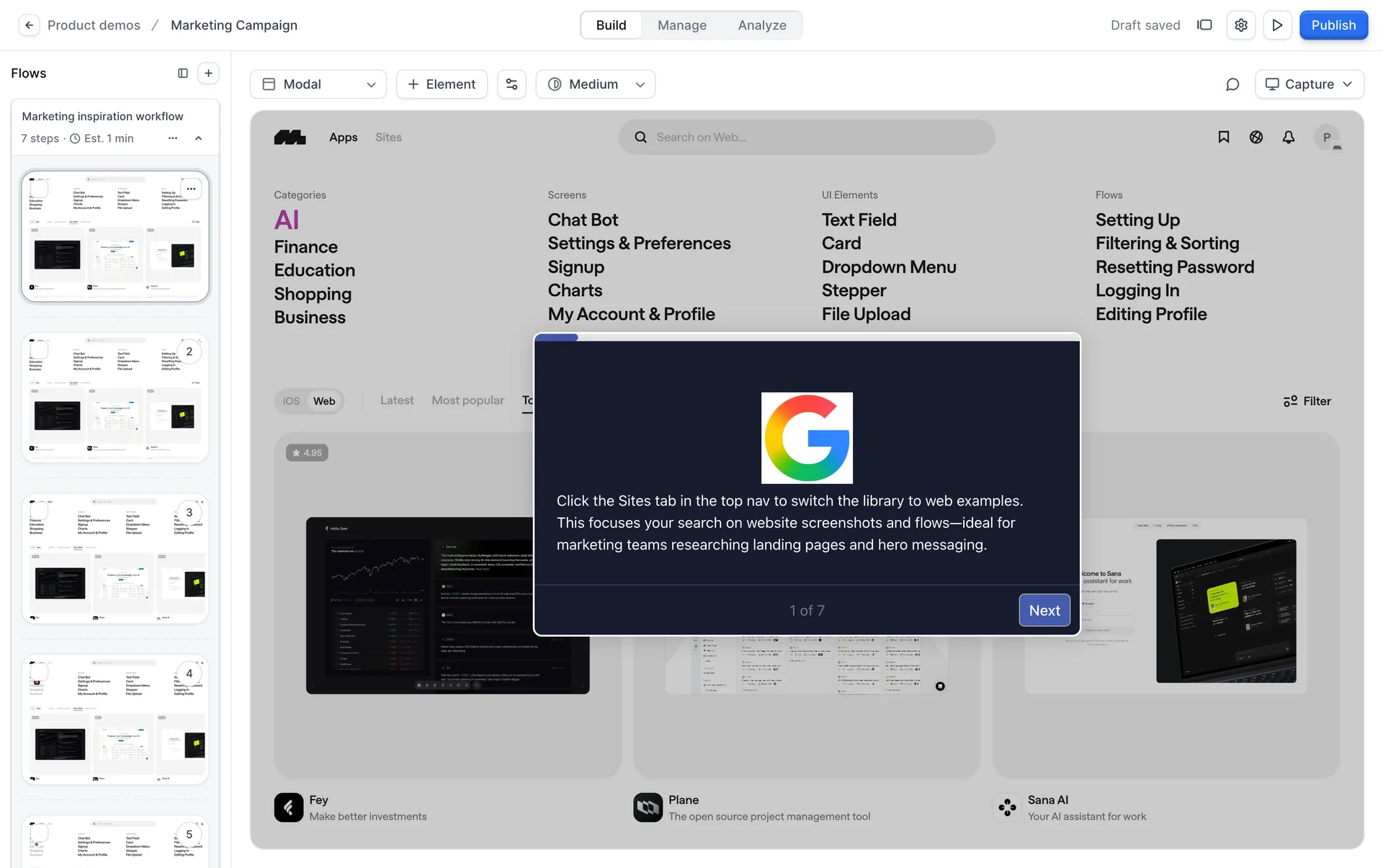1383x868 pixels.
Task: Open the workflow three-dot menu
Action: coord(173,138)
